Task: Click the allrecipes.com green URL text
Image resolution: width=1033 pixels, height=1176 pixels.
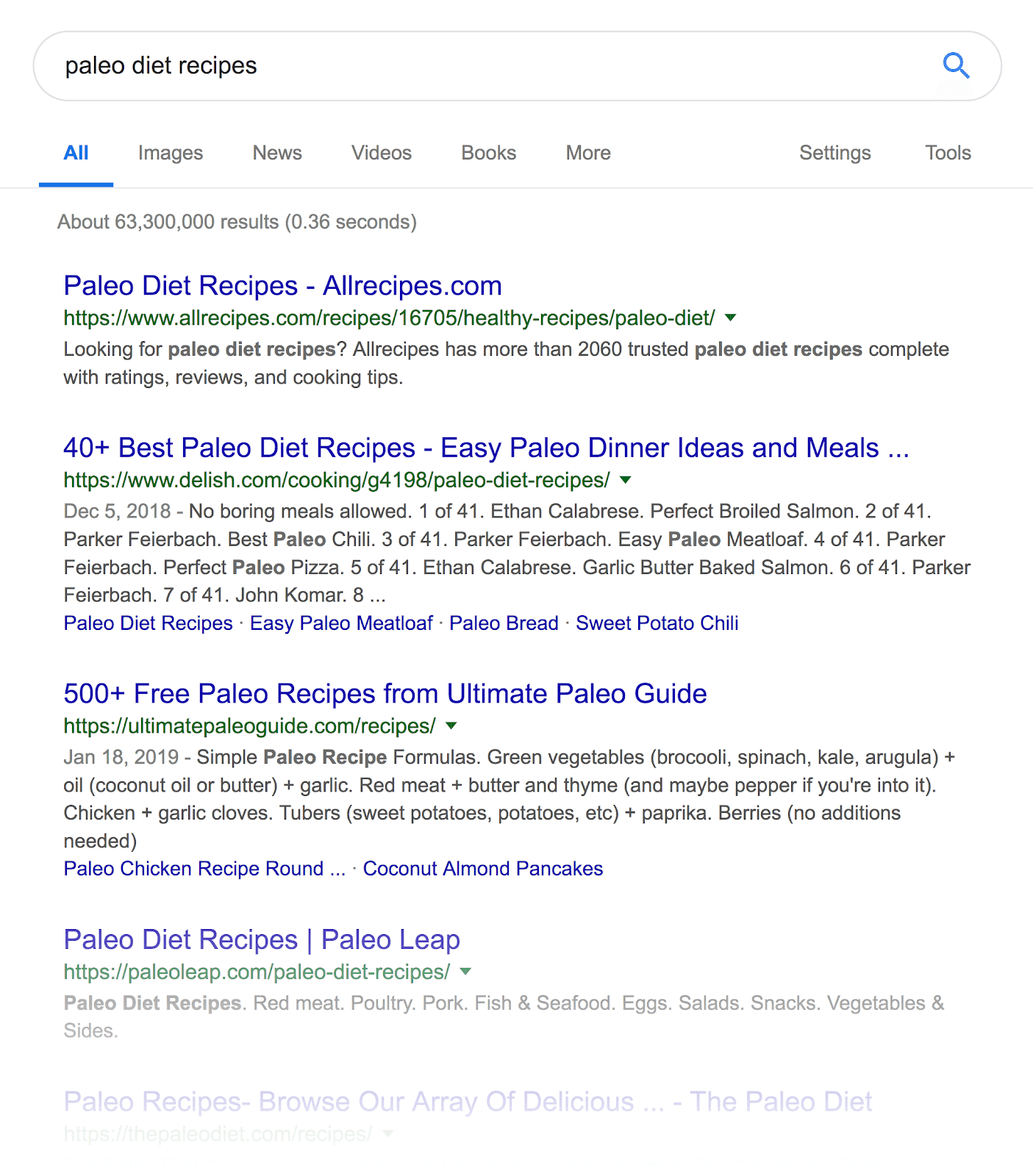Action: [390, 318]
